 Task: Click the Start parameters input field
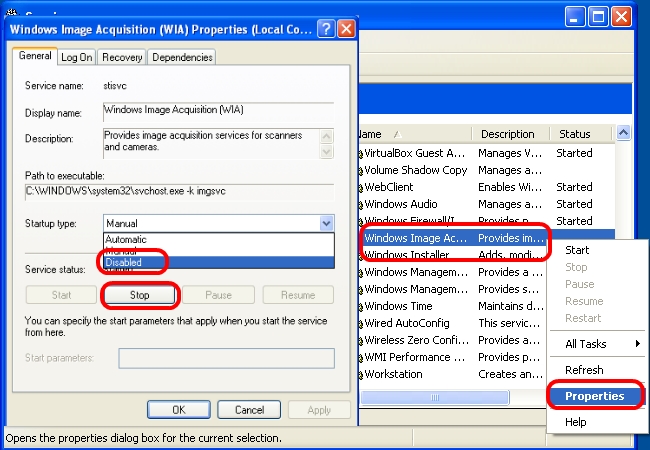click(x=226, y=358)
